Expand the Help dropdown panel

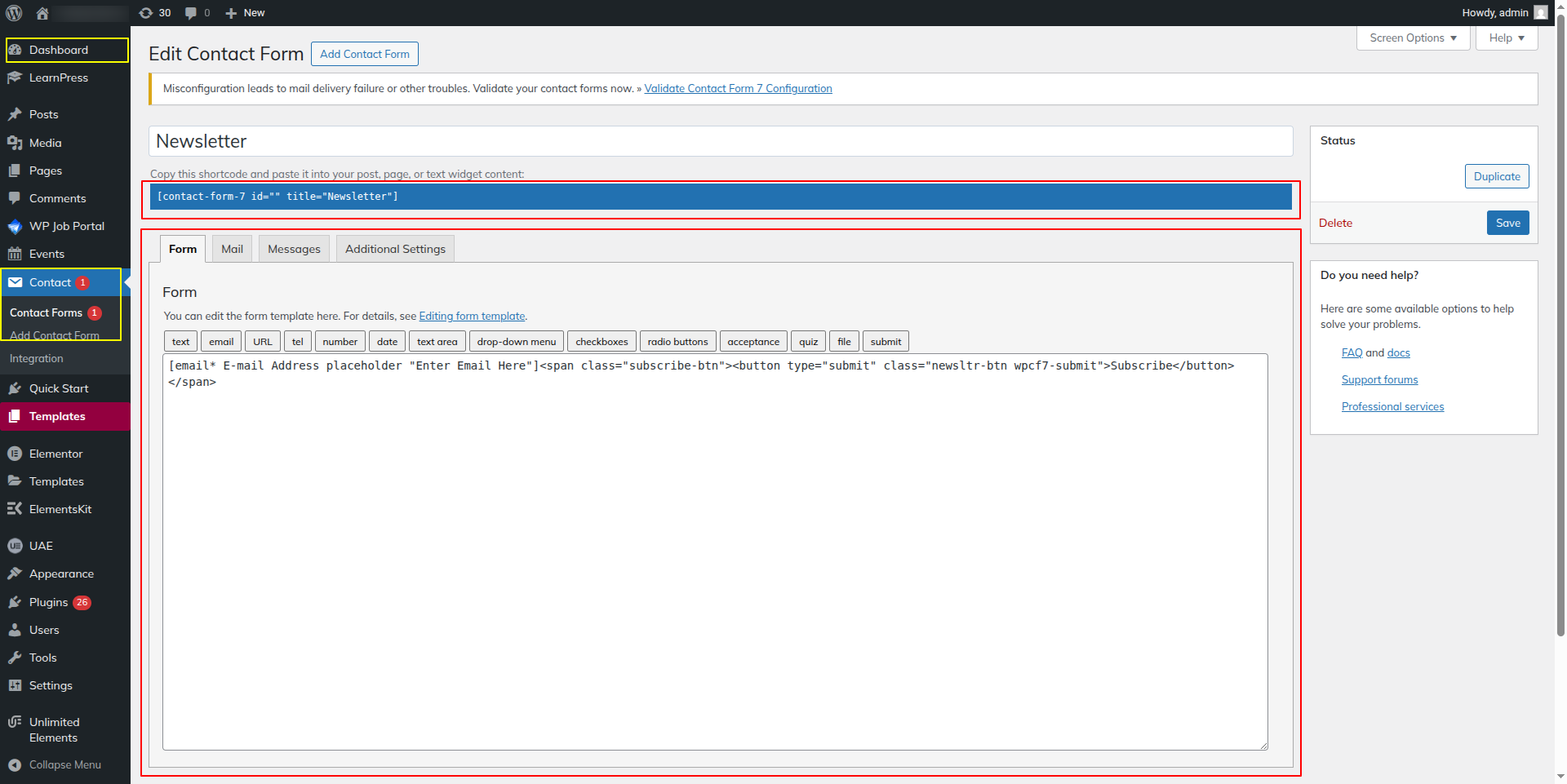click(x=1506, y=38)
